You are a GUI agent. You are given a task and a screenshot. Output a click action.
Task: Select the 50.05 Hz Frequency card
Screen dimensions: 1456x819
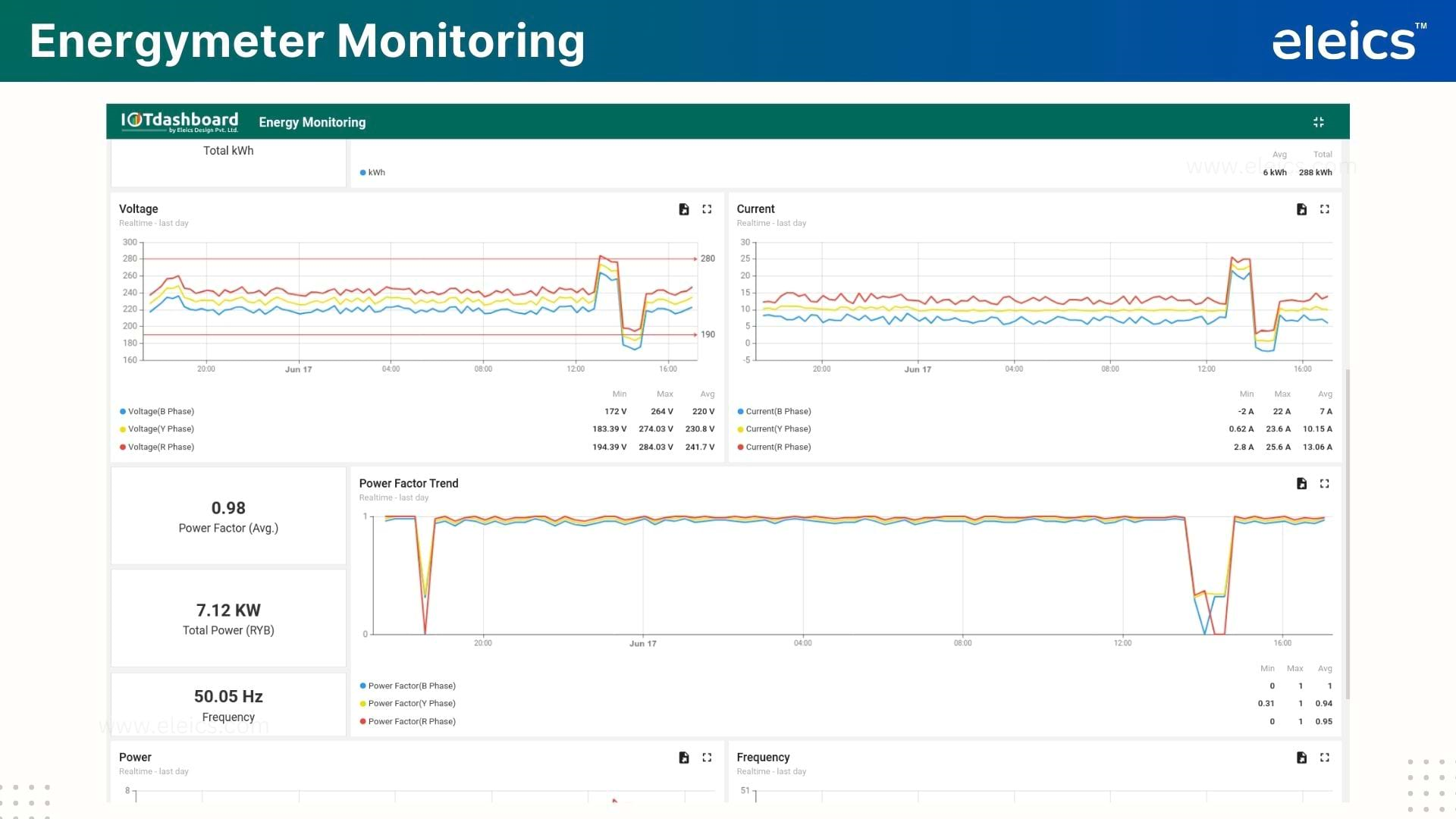click(x=228, y=704)
